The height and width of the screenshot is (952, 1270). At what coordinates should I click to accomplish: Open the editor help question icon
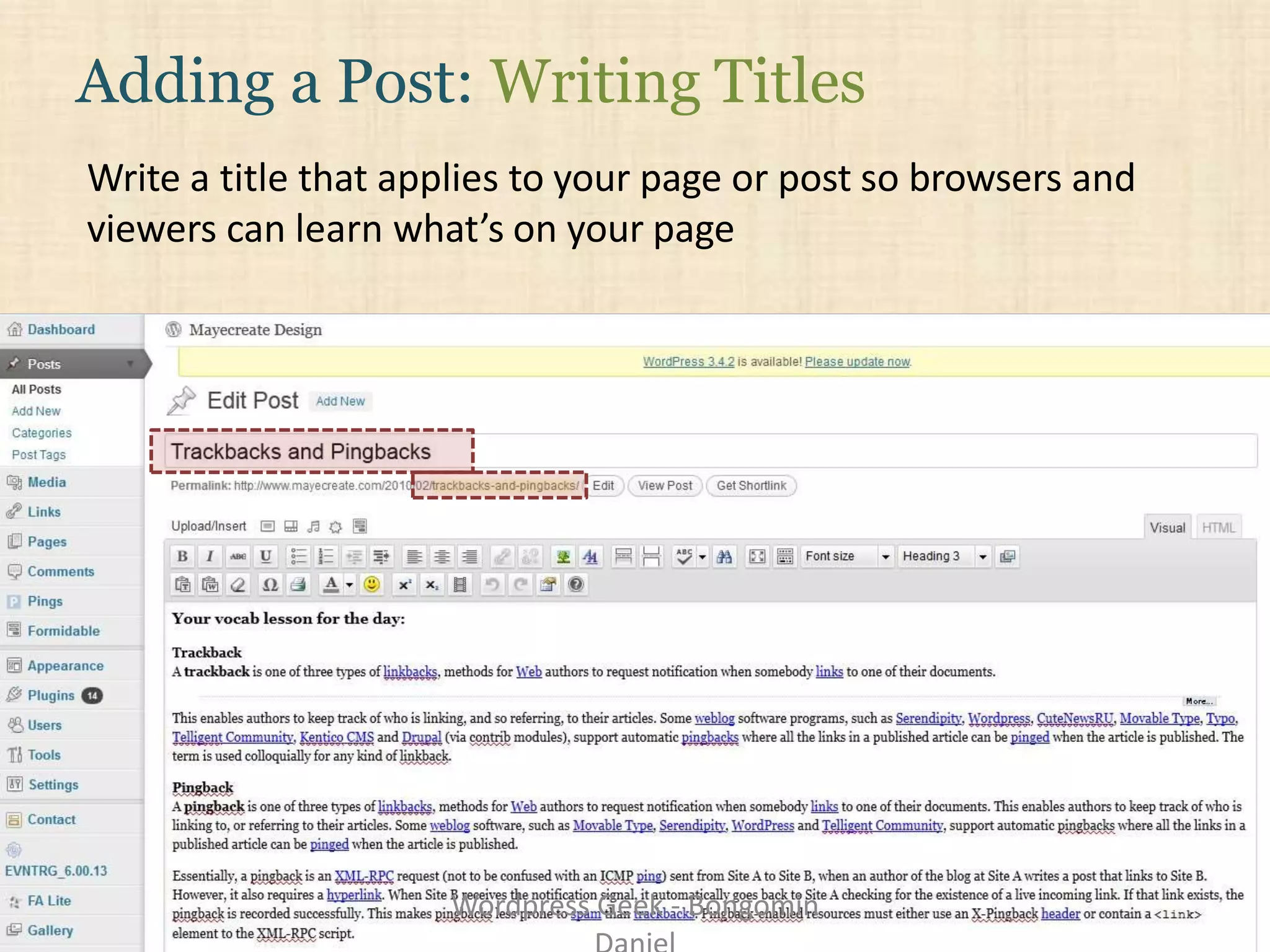(576, 584)
